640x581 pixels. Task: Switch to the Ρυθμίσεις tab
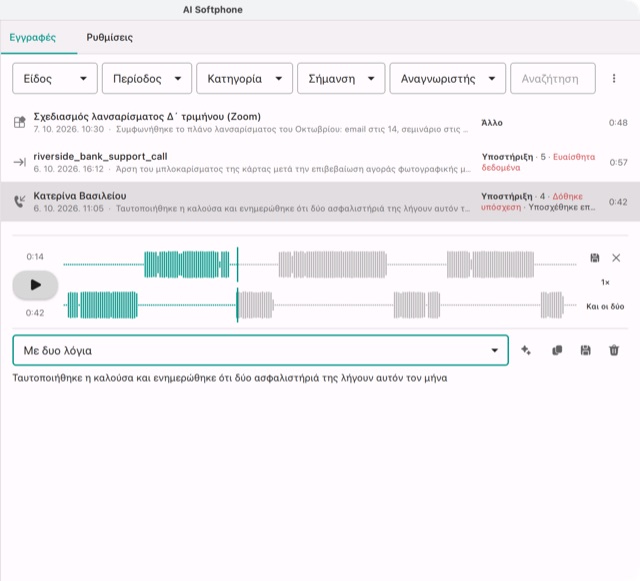(109, 38)
